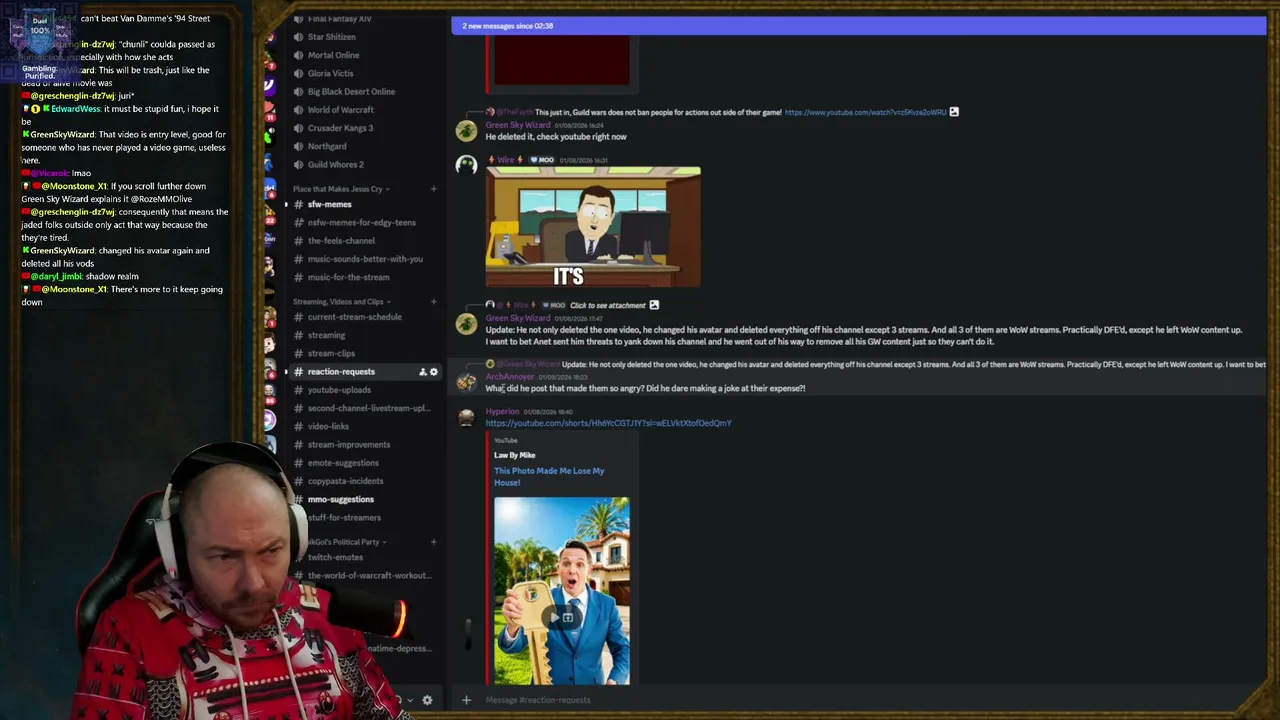Jump to the 2 new messages banner
The width and height of the screenshot is (1280, 720).
(x=859, y=26)
